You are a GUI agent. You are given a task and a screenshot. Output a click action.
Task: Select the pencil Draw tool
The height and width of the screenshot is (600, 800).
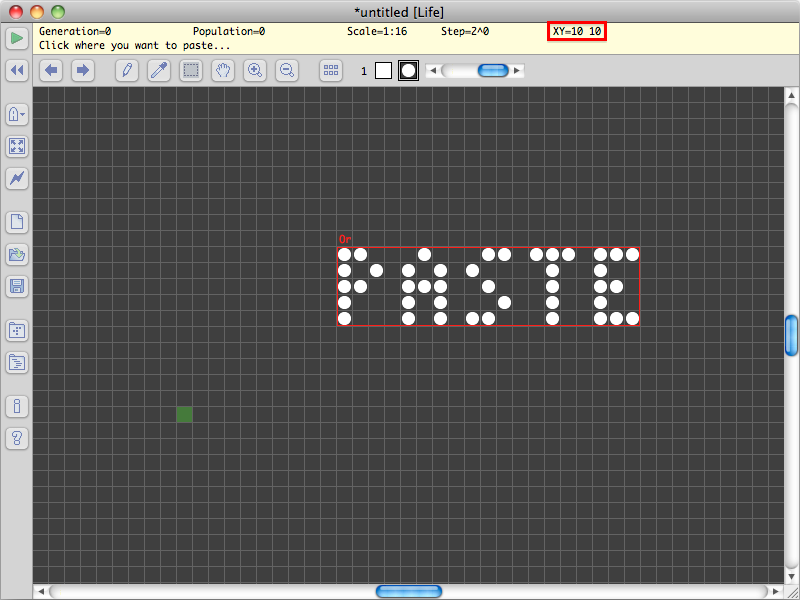[127, 70]
